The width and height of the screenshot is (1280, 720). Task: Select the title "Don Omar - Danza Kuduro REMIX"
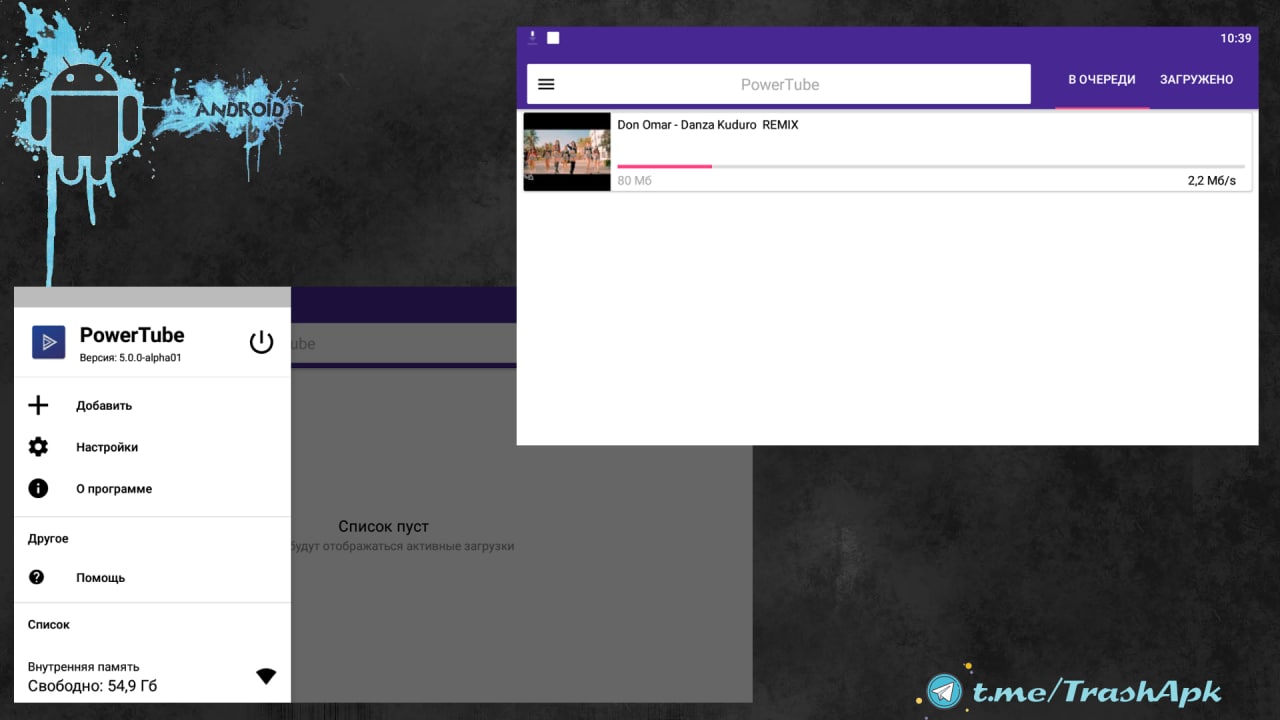708,125
